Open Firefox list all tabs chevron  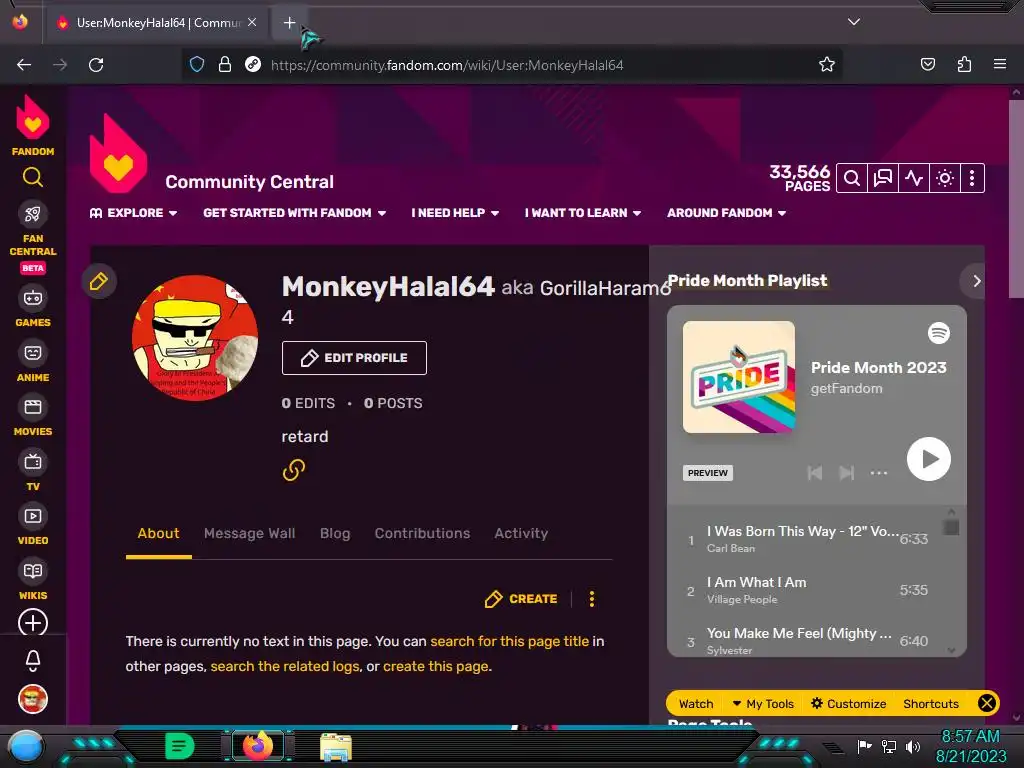click(x=854, y=22)
